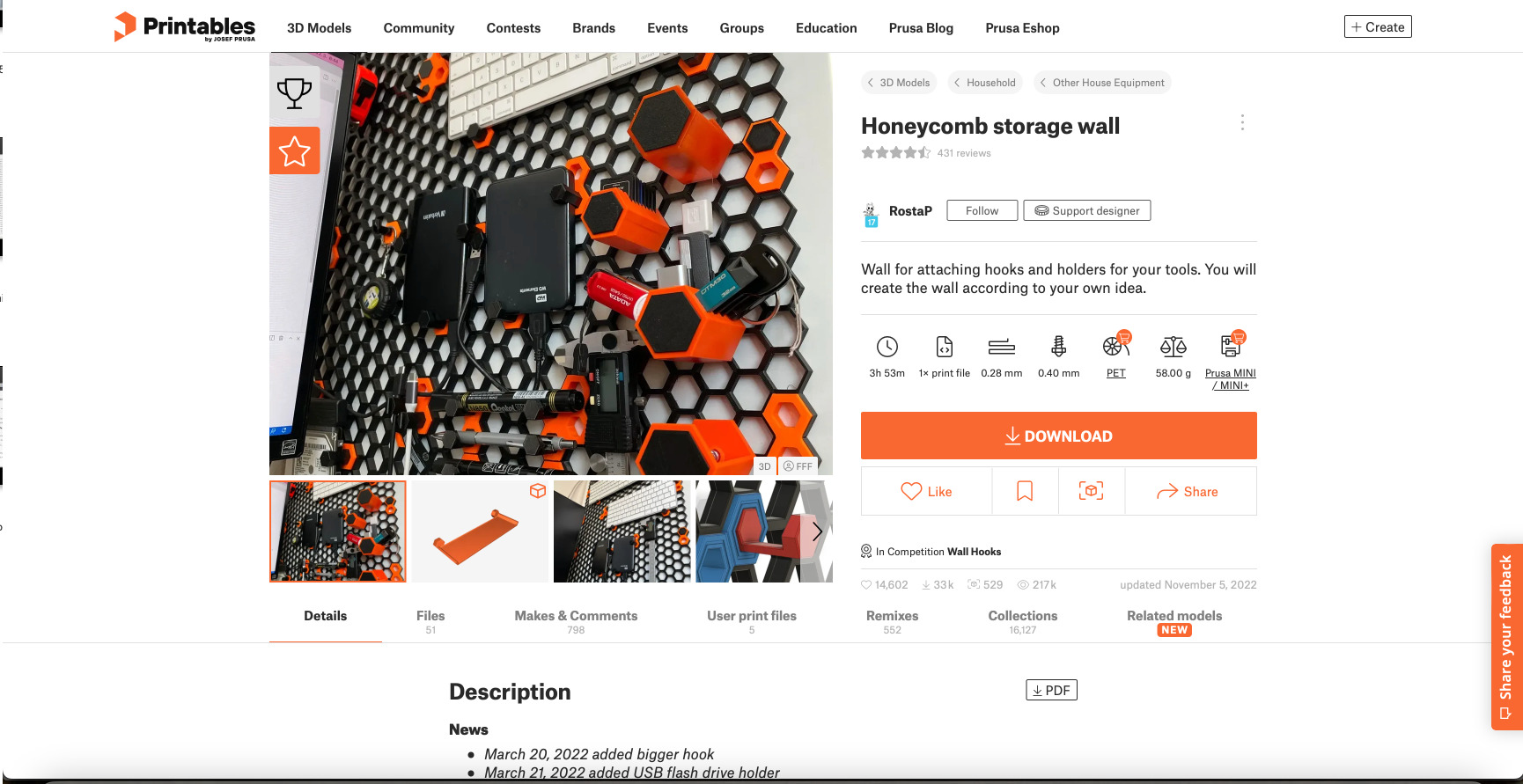This screenshot has height=784, width=1523.
Task: Click the PET filament material icon
Action: pos(1116,345)
